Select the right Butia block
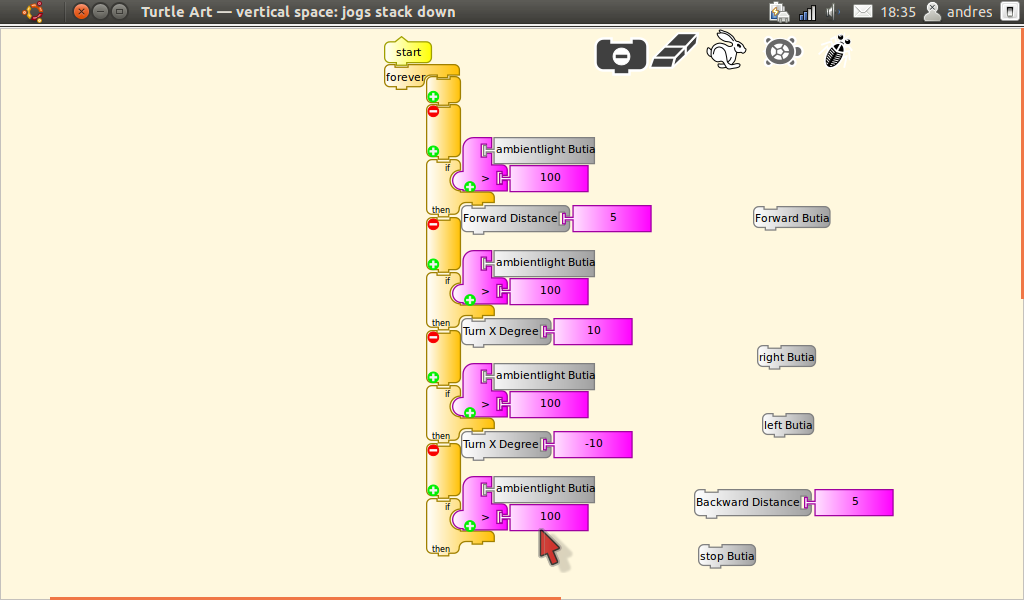1024x600 pixels. click(x=786, y=357)
